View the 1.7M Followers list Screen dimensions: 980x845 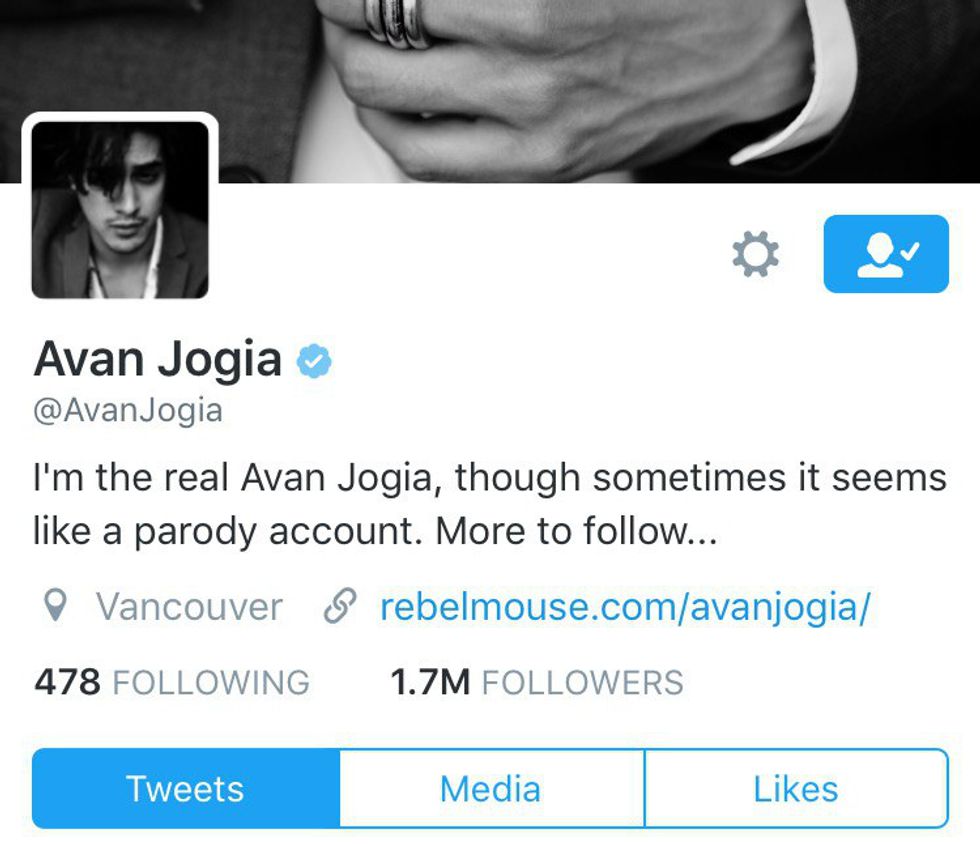click(537, 682)
